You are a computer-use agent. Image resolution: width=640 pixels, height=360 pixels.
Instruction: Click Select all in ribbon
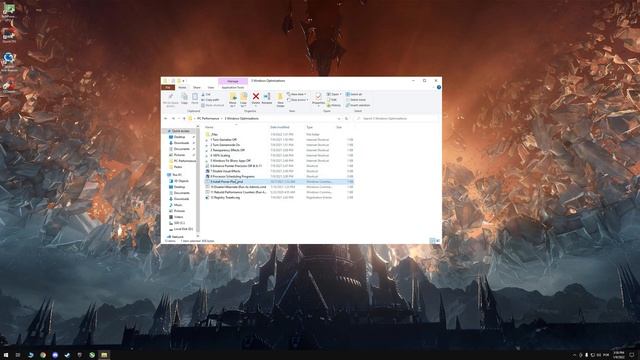point(354,94)
